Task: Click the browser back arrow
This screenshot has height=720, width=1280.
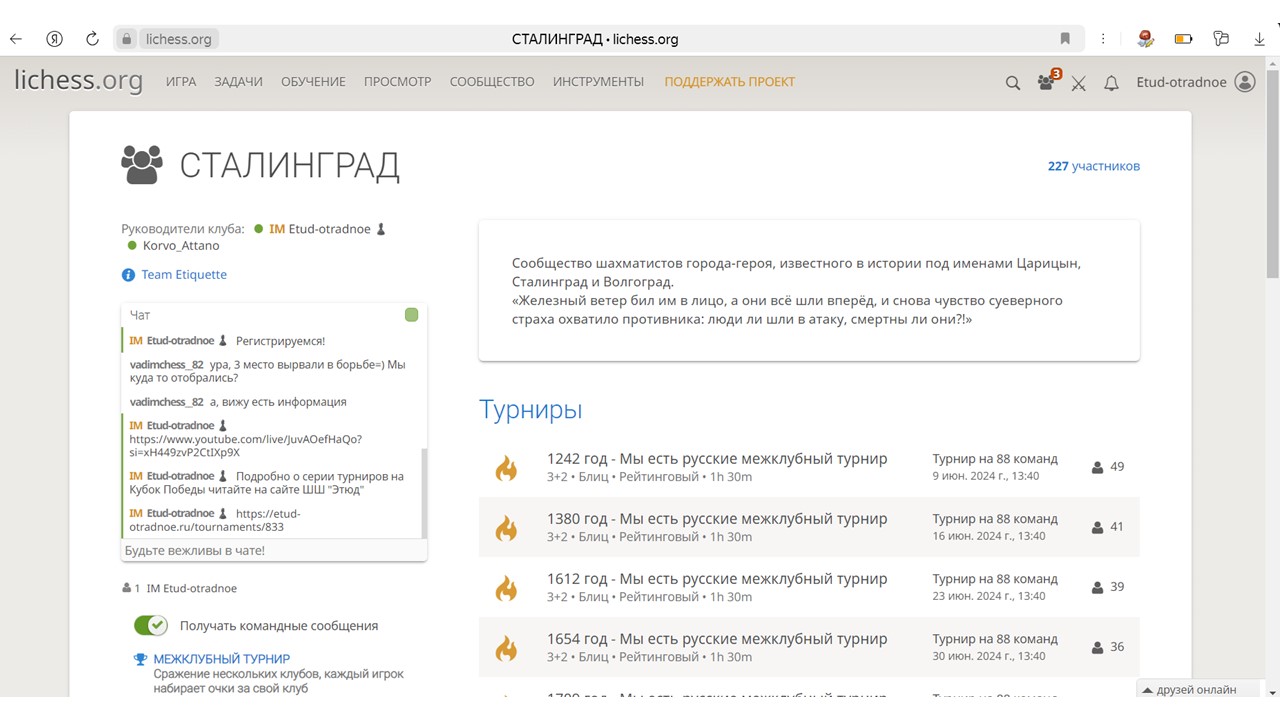Action: click(16, 39)
